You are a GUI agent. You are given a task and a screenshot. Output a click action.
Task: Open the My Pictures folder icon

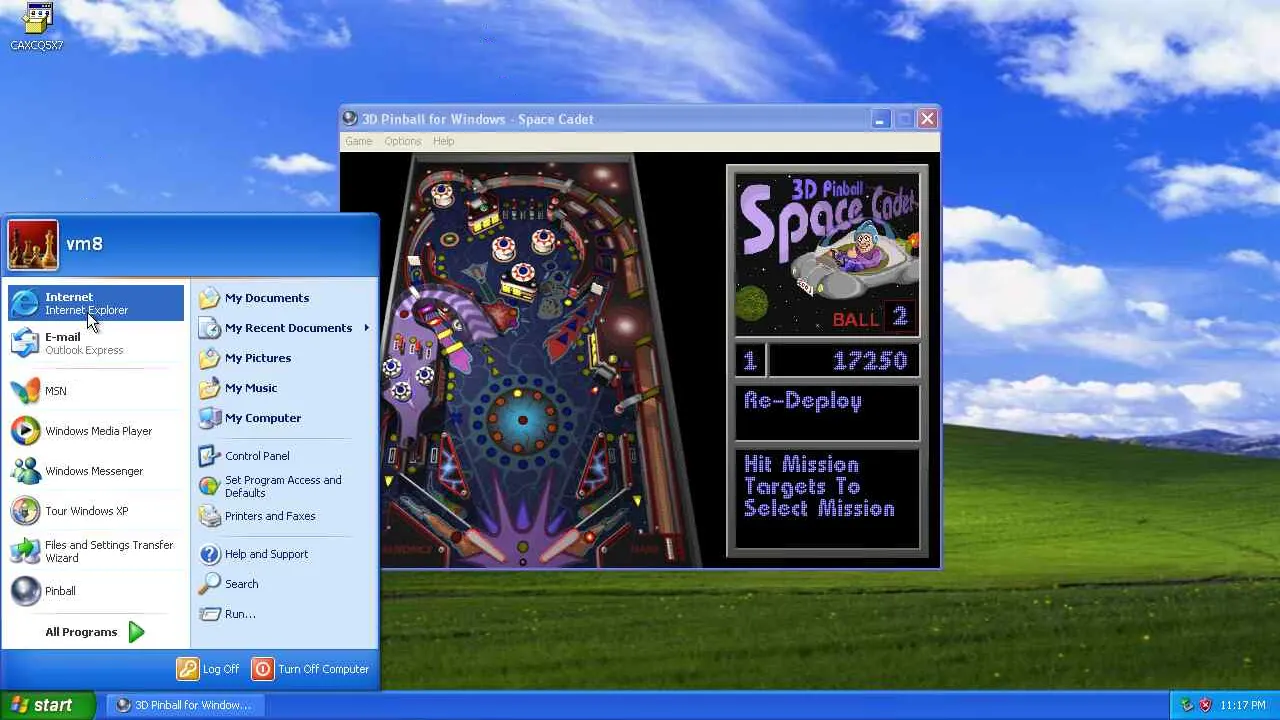pyautogui.click(x=209, y=358)
